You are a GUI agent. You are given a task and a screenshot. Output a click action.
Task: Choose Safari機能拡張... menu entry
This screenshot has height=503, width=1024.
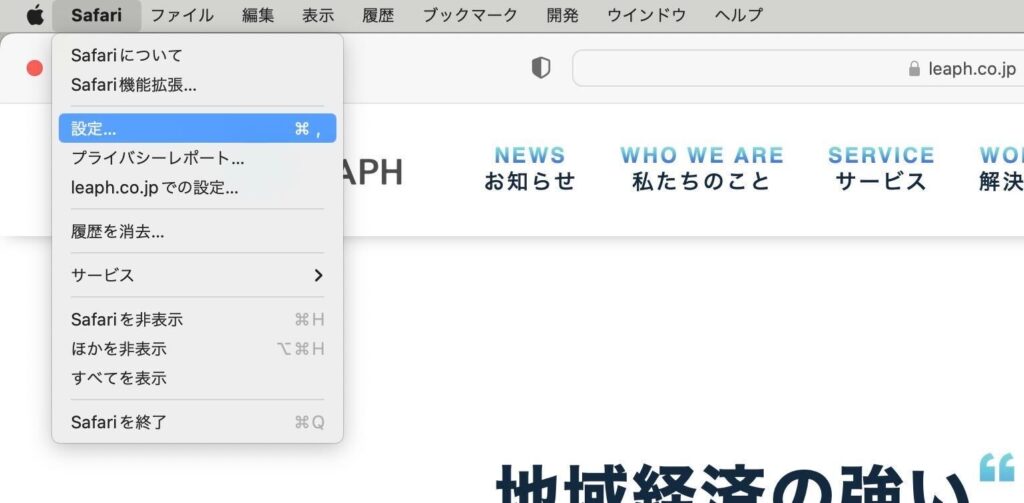(x=197, y=85)
